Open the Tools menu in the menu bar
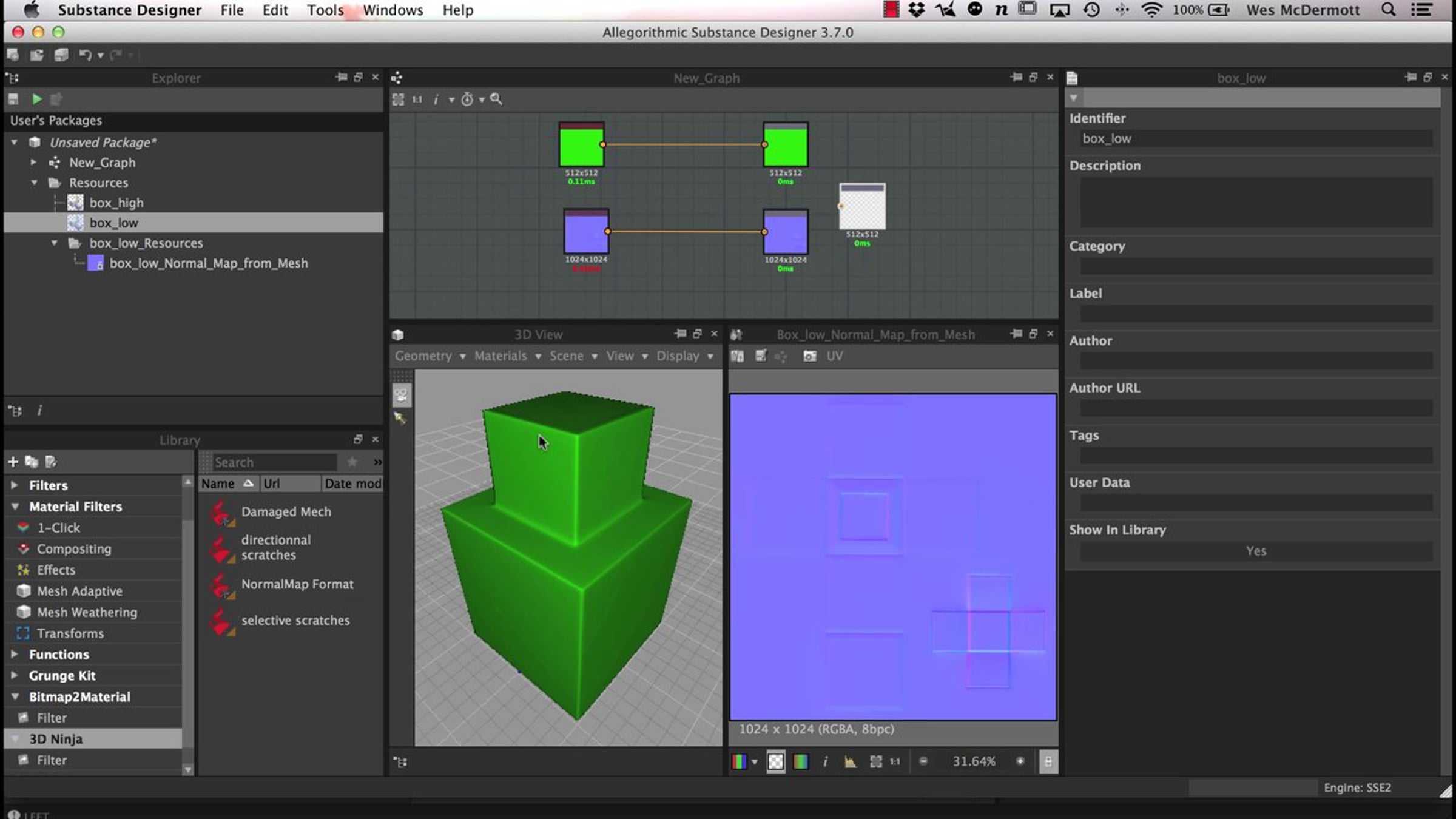The image size is (1456, 819). click(325, 10)
